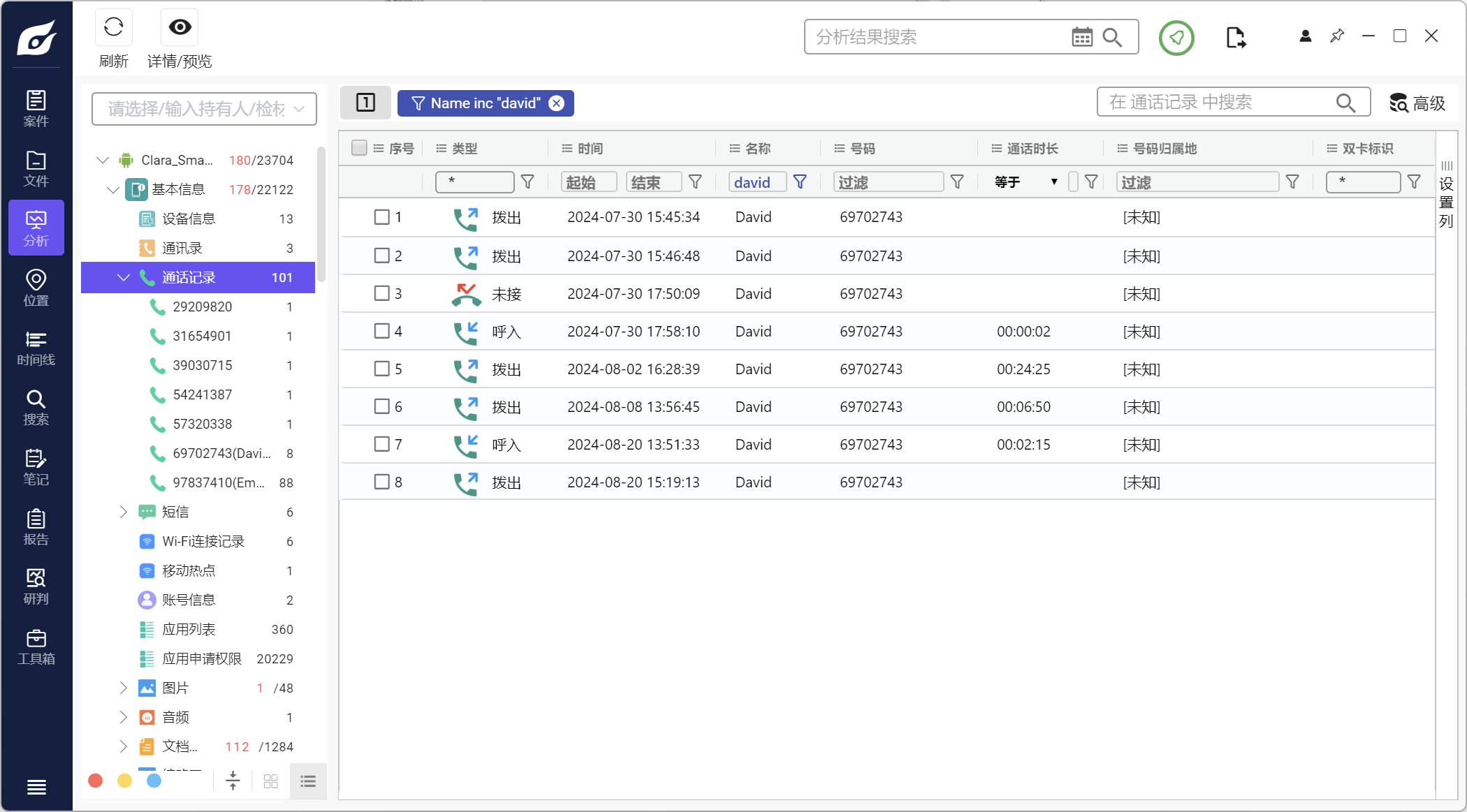Expand the 短信 node
The height and width of the screenshot is (812, 1467).
point(124,512)
